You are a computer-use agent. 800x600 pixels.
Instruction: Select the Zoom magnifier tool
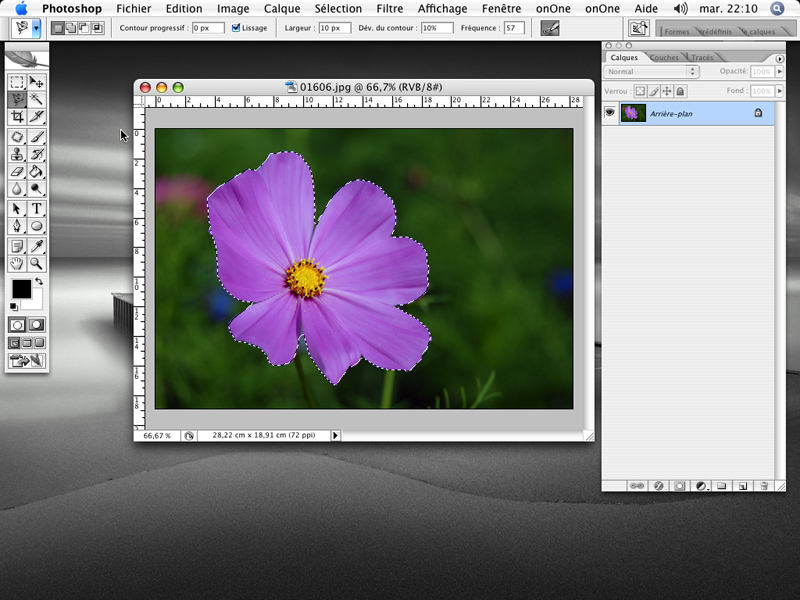36,264
